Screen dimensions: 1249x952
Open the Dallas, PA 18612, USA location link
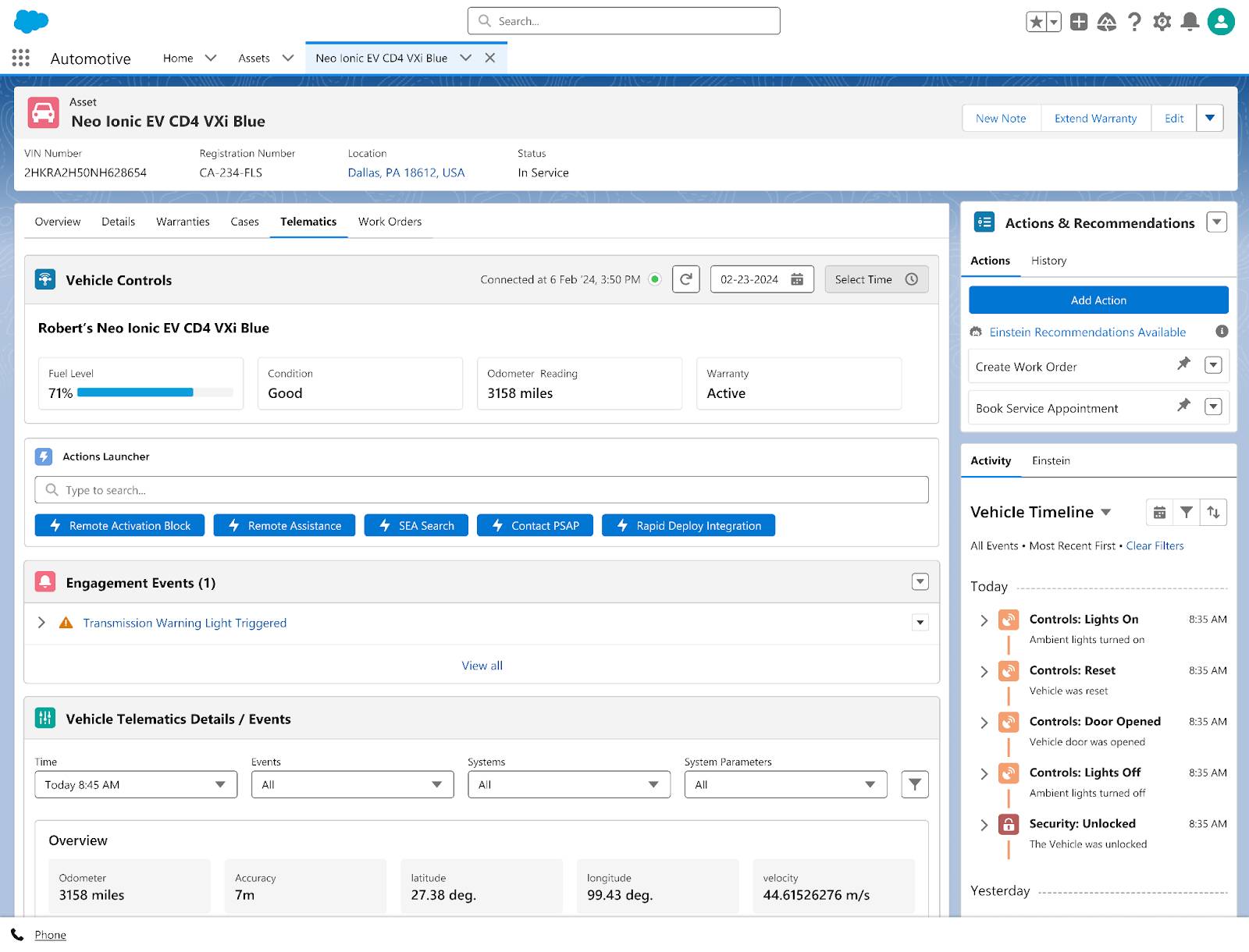point(406,172)
